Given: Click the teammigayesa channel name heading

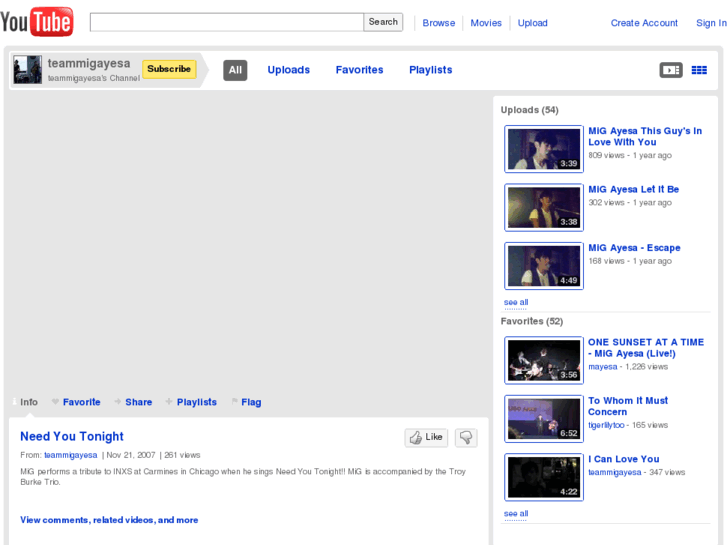Looking at the screenshot, I should click(x=89, y=63).
